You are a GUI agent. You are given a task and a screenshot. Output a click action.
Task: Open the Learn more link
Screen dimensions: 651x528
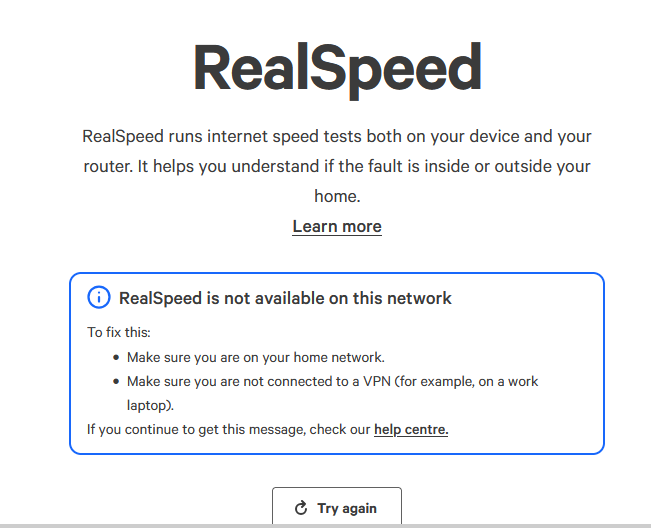337,226
